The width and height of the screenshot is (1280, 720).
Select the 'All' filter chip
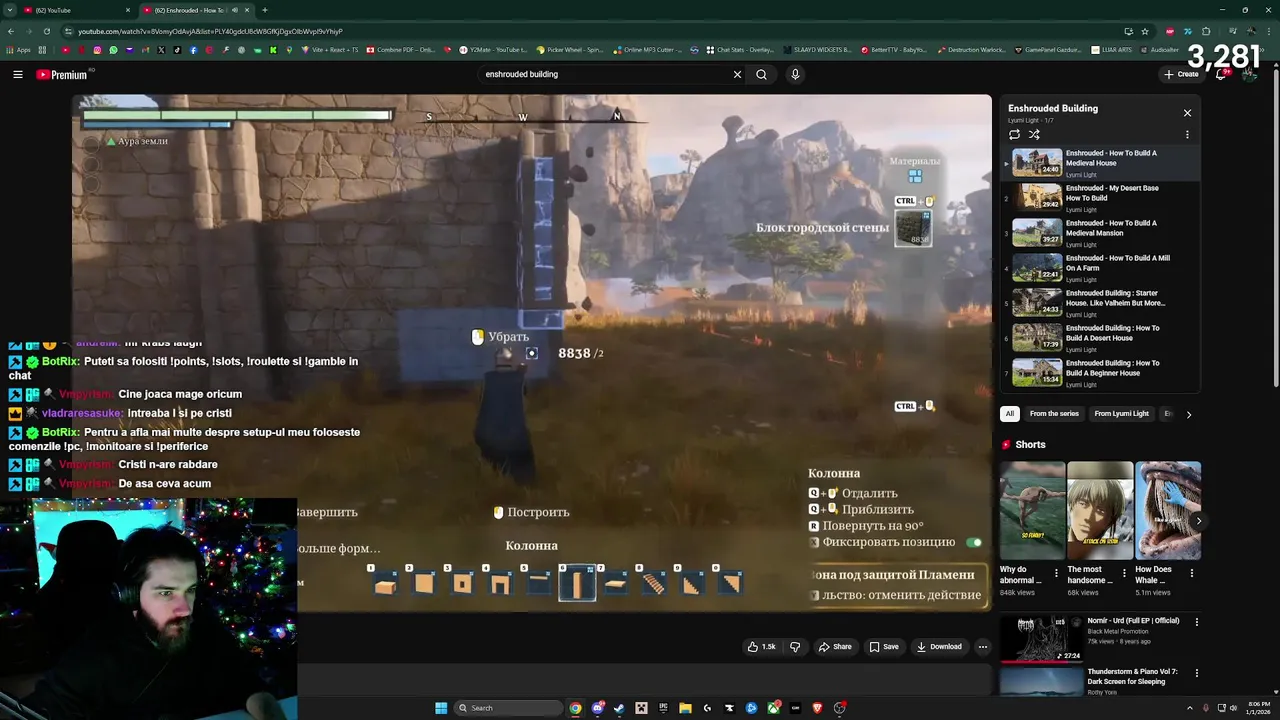click(x=1009, y=414)
